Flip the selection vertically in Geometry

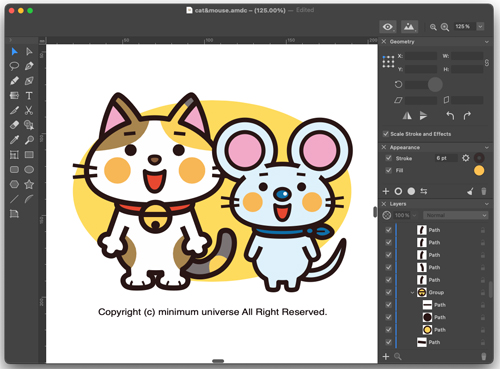pos(423,116)
